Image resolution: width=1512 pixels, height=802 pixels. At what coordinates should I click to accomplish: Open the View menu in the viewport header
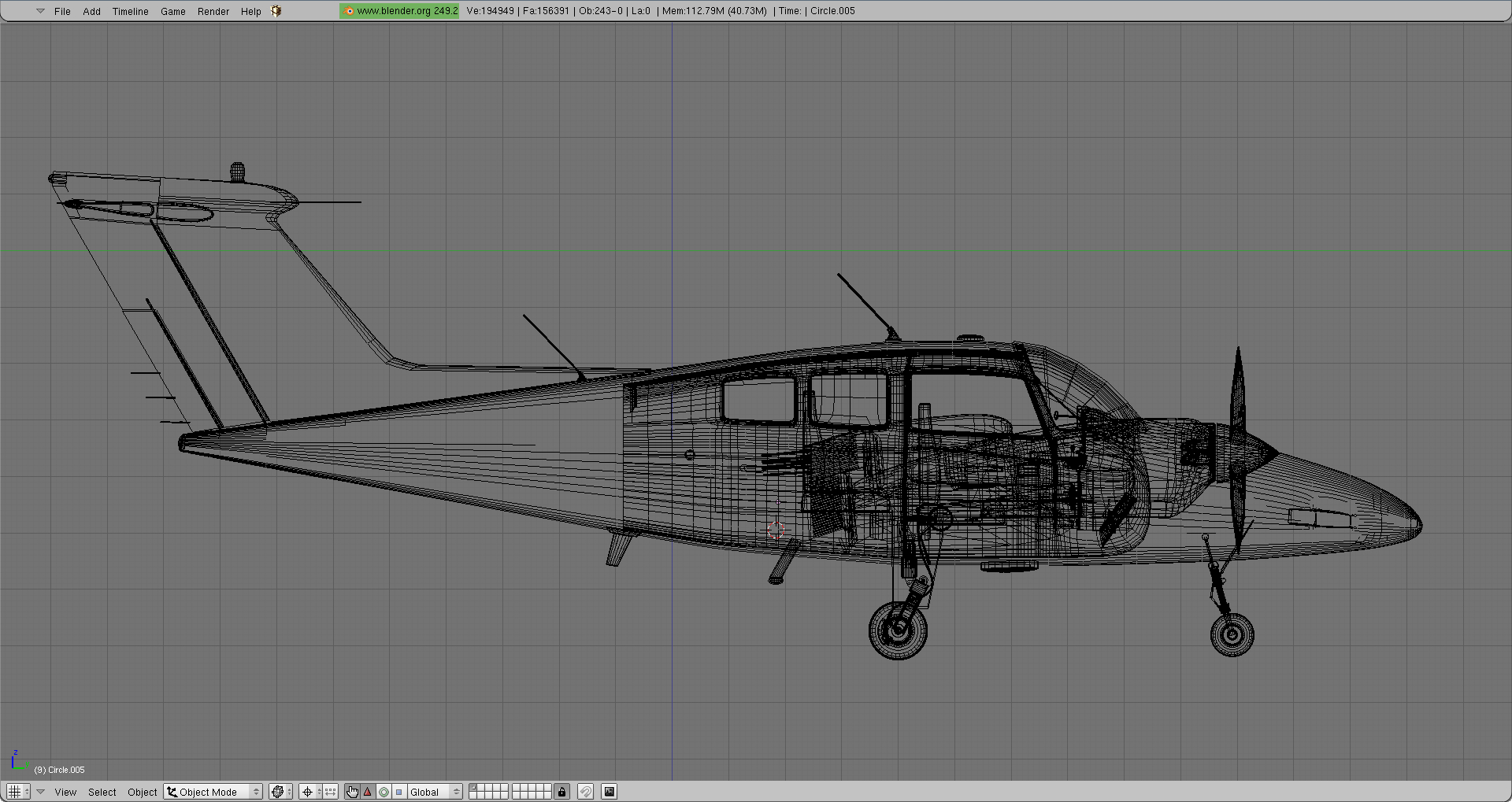click(66, 791)
